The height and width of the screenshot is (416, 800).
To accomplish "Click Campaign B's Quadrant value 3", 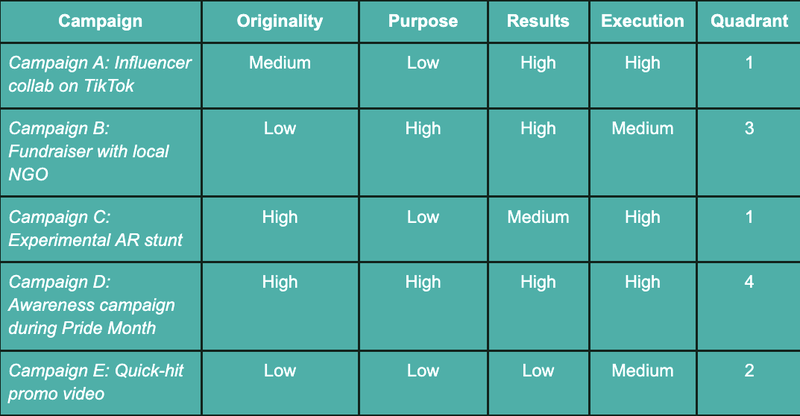I will click(749, 129).
